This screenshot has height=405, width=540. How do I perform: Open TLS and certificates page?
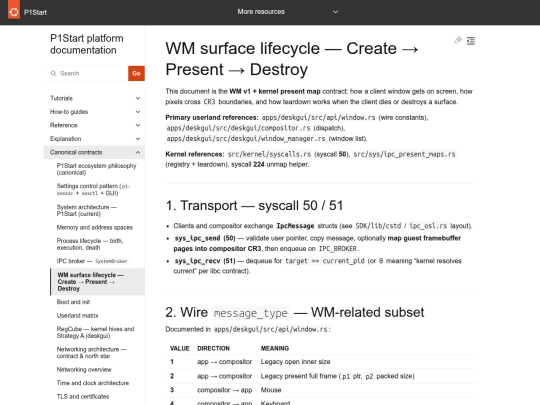83,396
